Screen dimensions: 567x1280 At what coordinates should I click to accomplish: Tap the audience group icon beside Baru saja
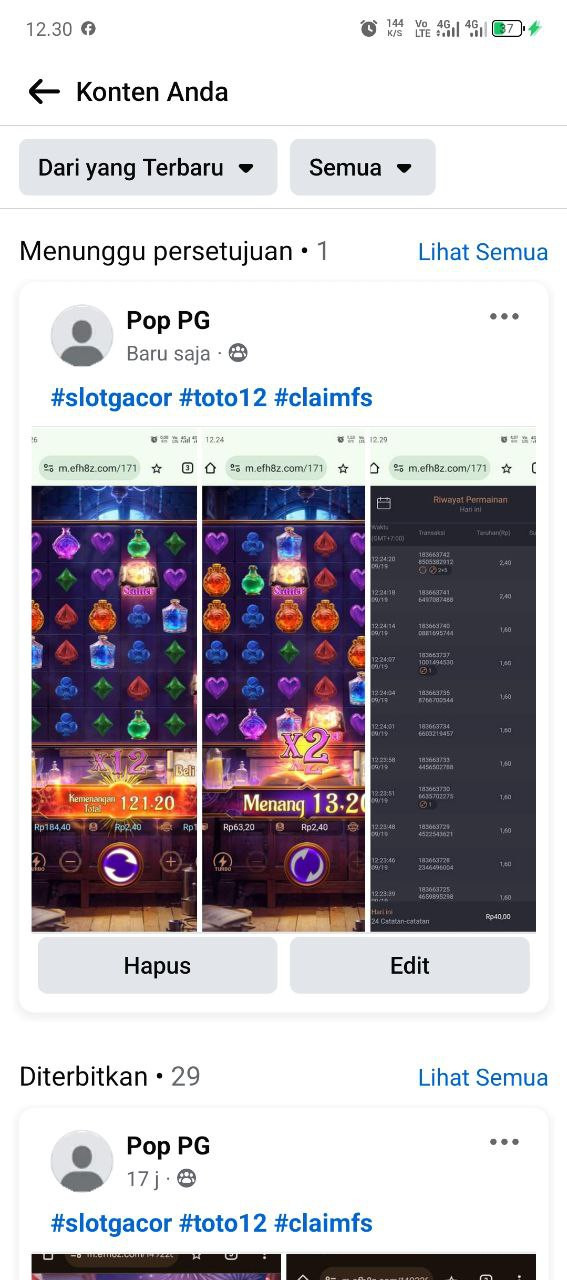pos(238,353)
